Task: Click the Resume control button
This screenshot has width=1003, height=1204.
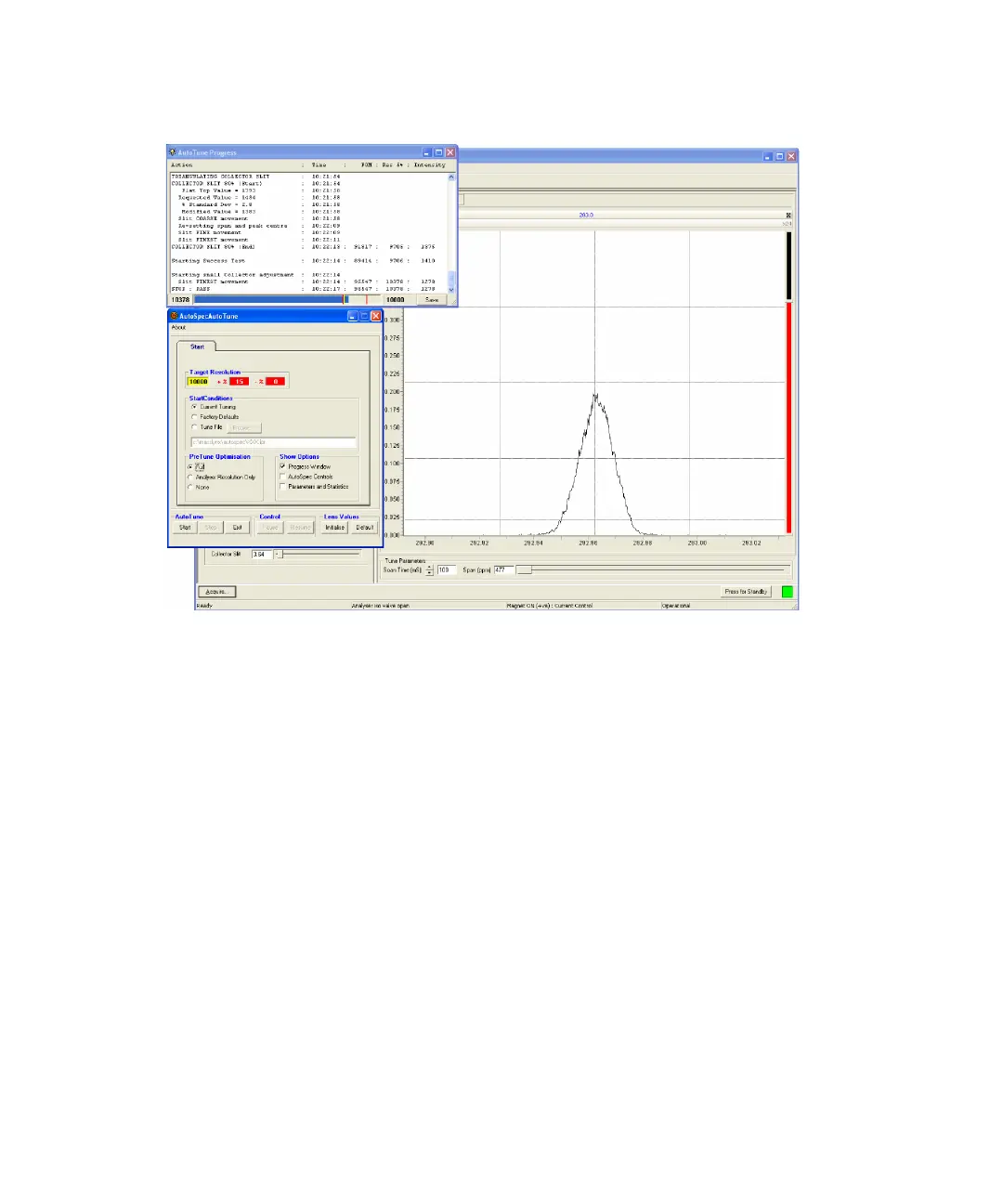Action: pos(300,528)
